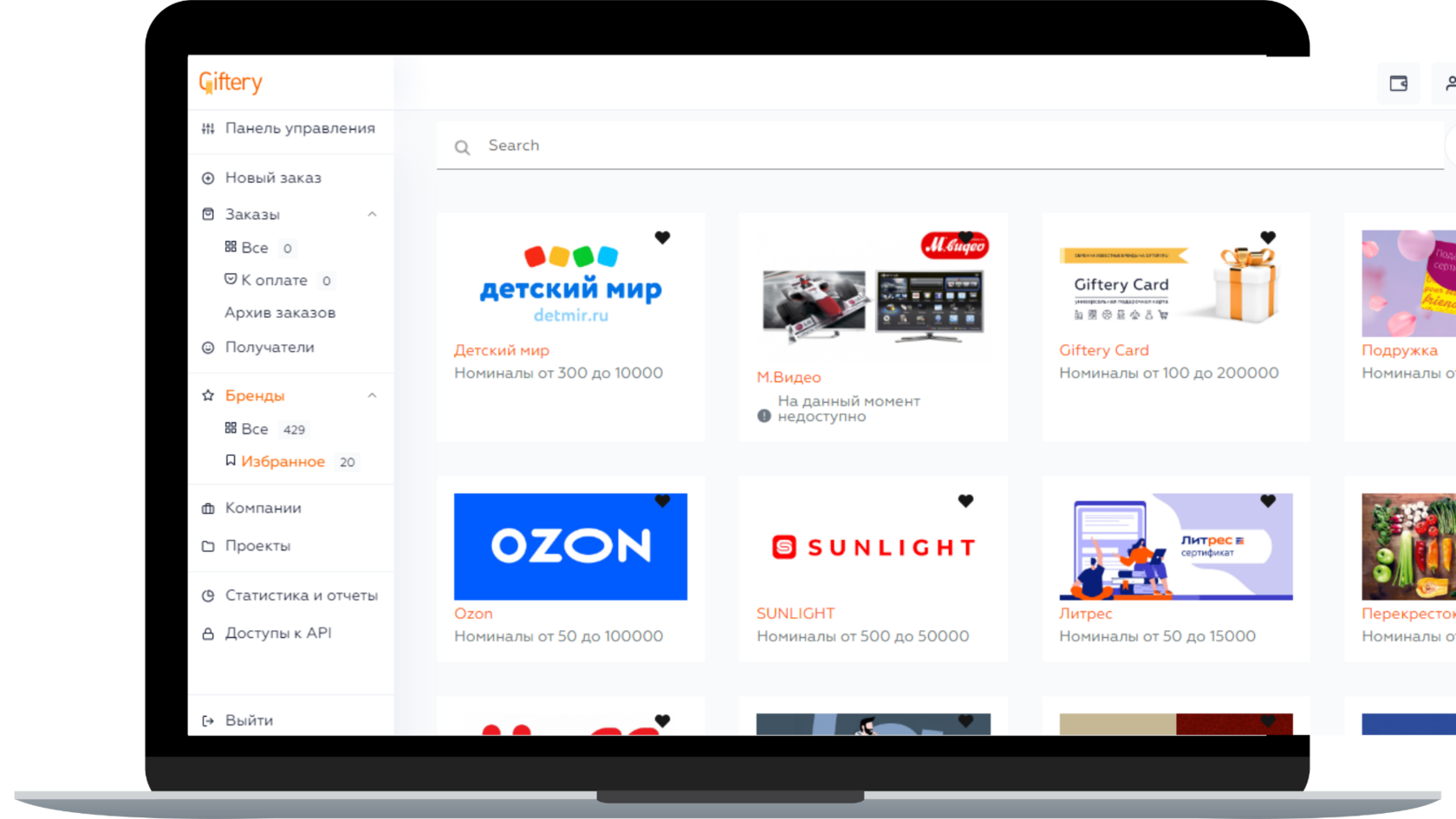This screenshot has width=1456, height=819.
Task: Open the wallet icon in the header
Action: pos(1399,83)
